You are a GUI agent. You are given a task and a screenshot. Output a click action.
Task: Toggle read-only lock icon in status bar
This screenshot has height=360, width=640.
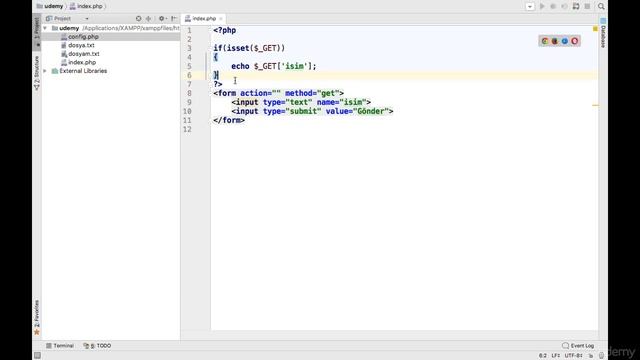tap(591, 356)
